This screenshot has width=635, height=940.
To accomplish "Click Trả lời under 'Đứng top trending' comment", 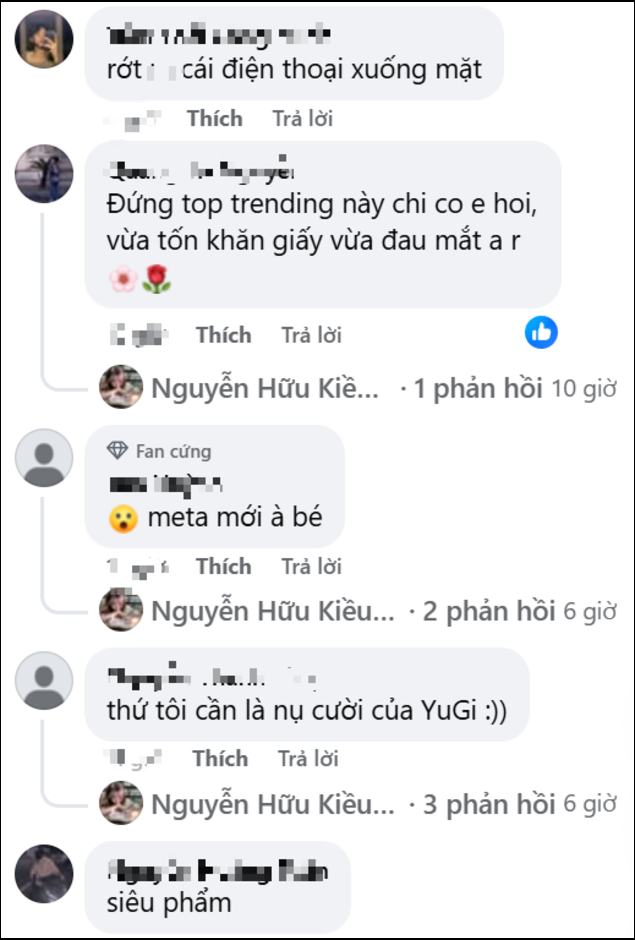I will 312,335.
